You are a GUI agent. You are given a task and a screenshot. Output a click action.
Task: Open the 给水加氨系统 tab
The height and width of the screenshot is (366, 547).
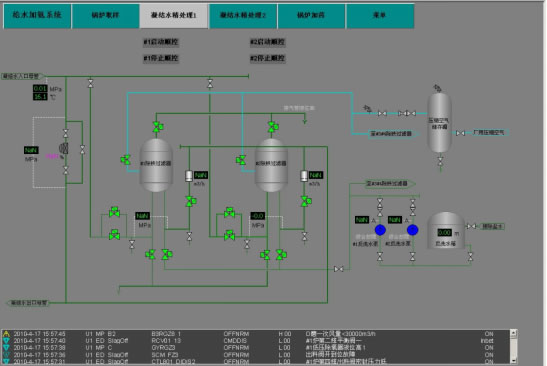tap(37, 15)
